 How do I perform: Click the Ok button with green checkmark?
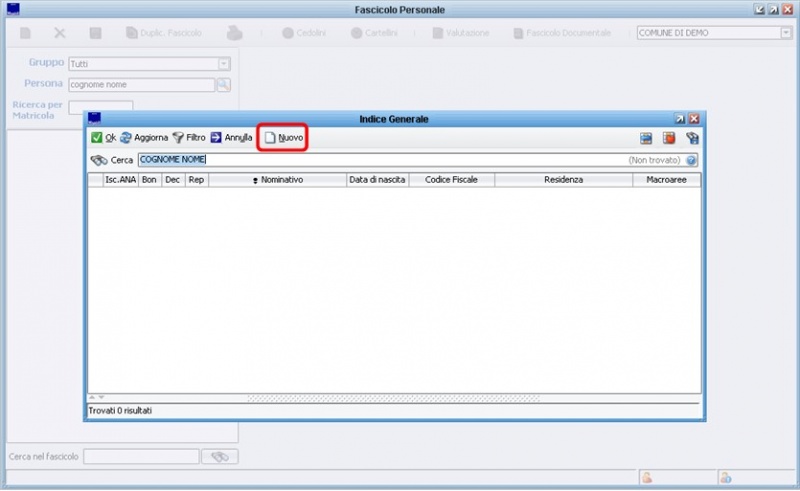[104, 138]
